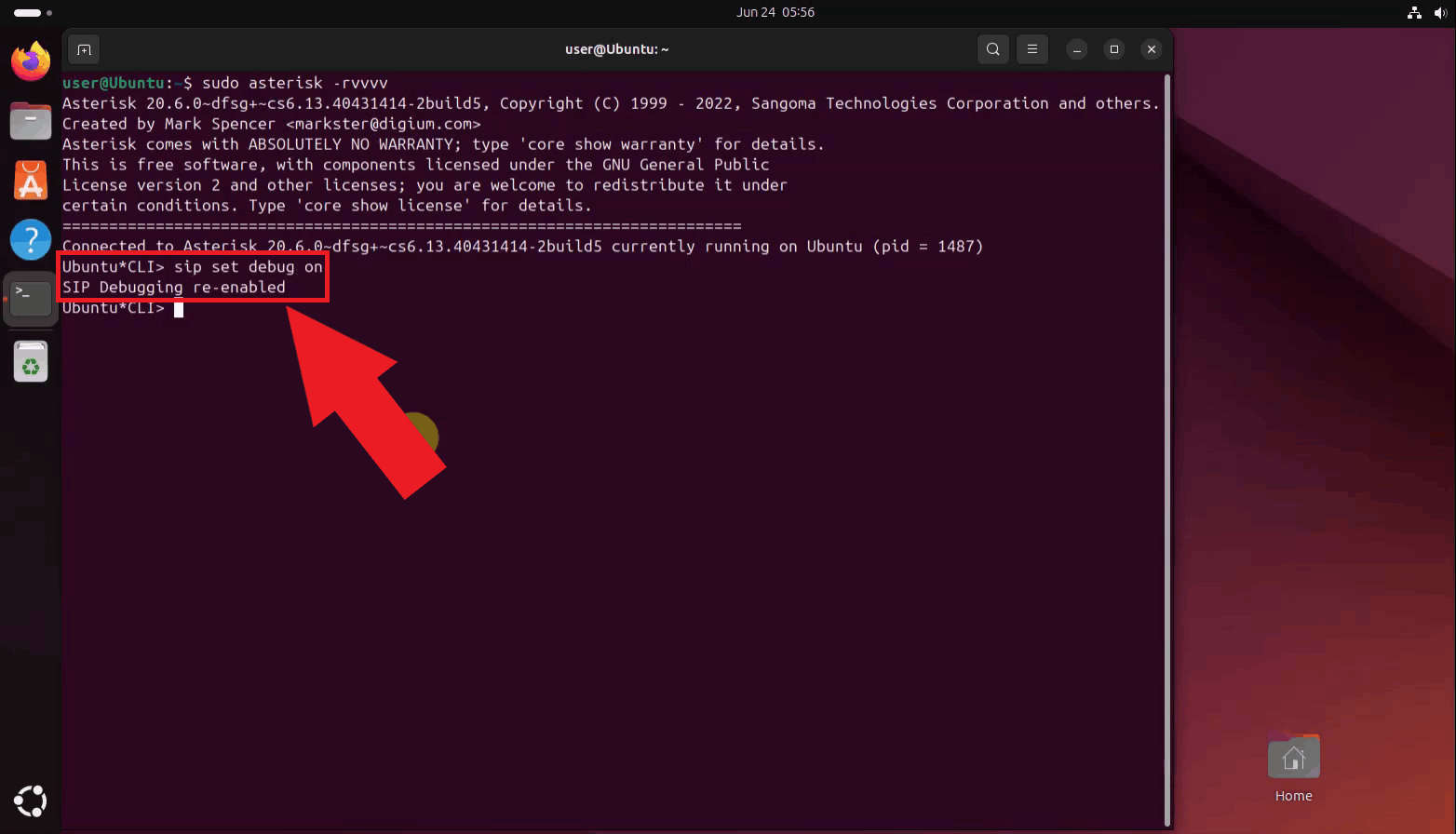Open volume icon in top bar
1456x834 pixels.
(x=1440, y=12)
